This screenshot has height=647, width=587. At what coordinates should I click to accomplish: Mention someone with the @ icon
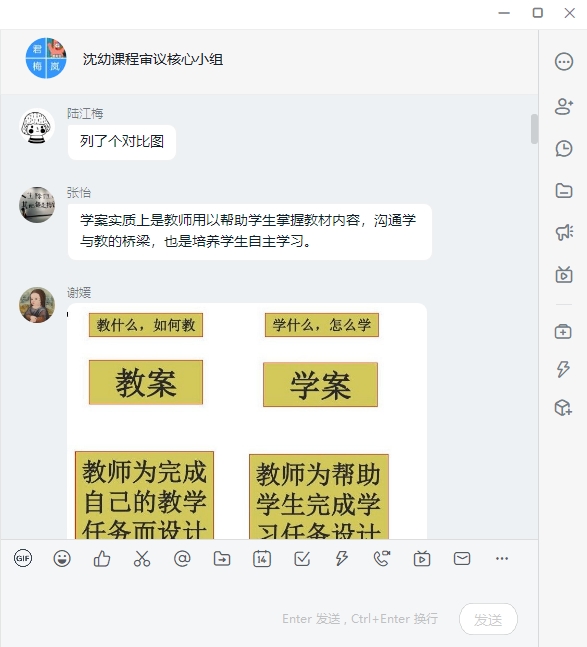click(x=182, y=559)
